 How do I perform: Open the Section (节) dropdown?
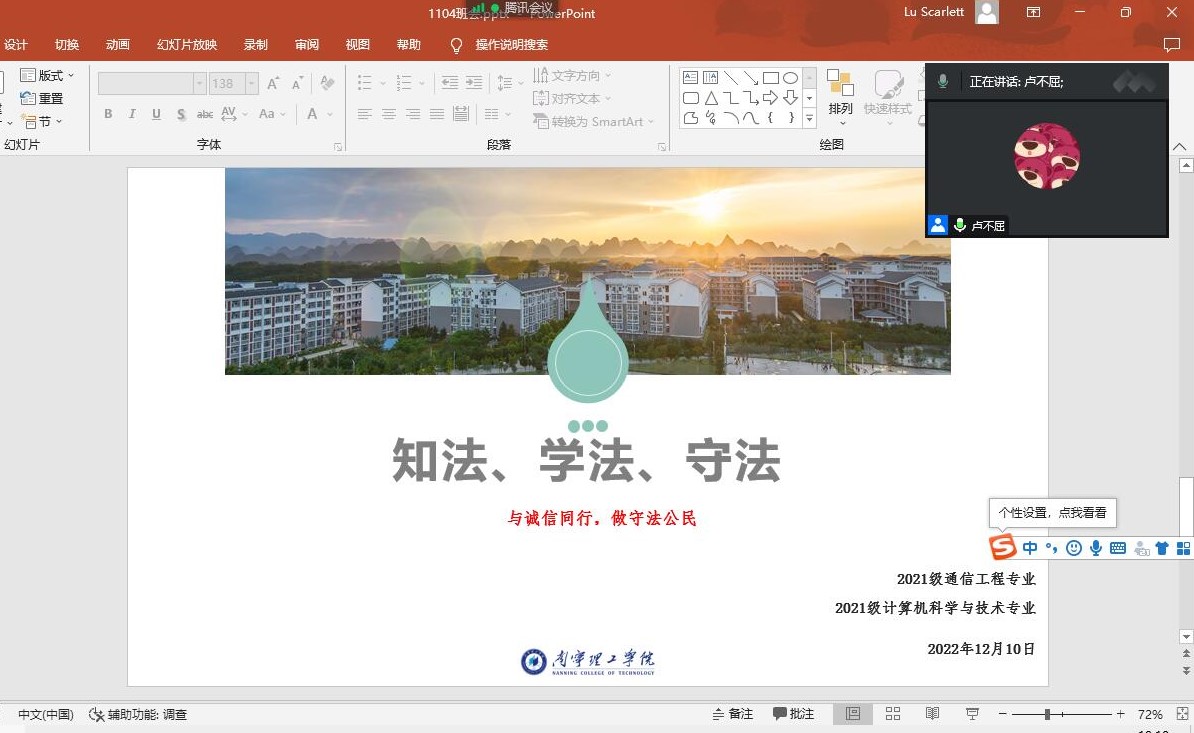[x=42, y=121]
